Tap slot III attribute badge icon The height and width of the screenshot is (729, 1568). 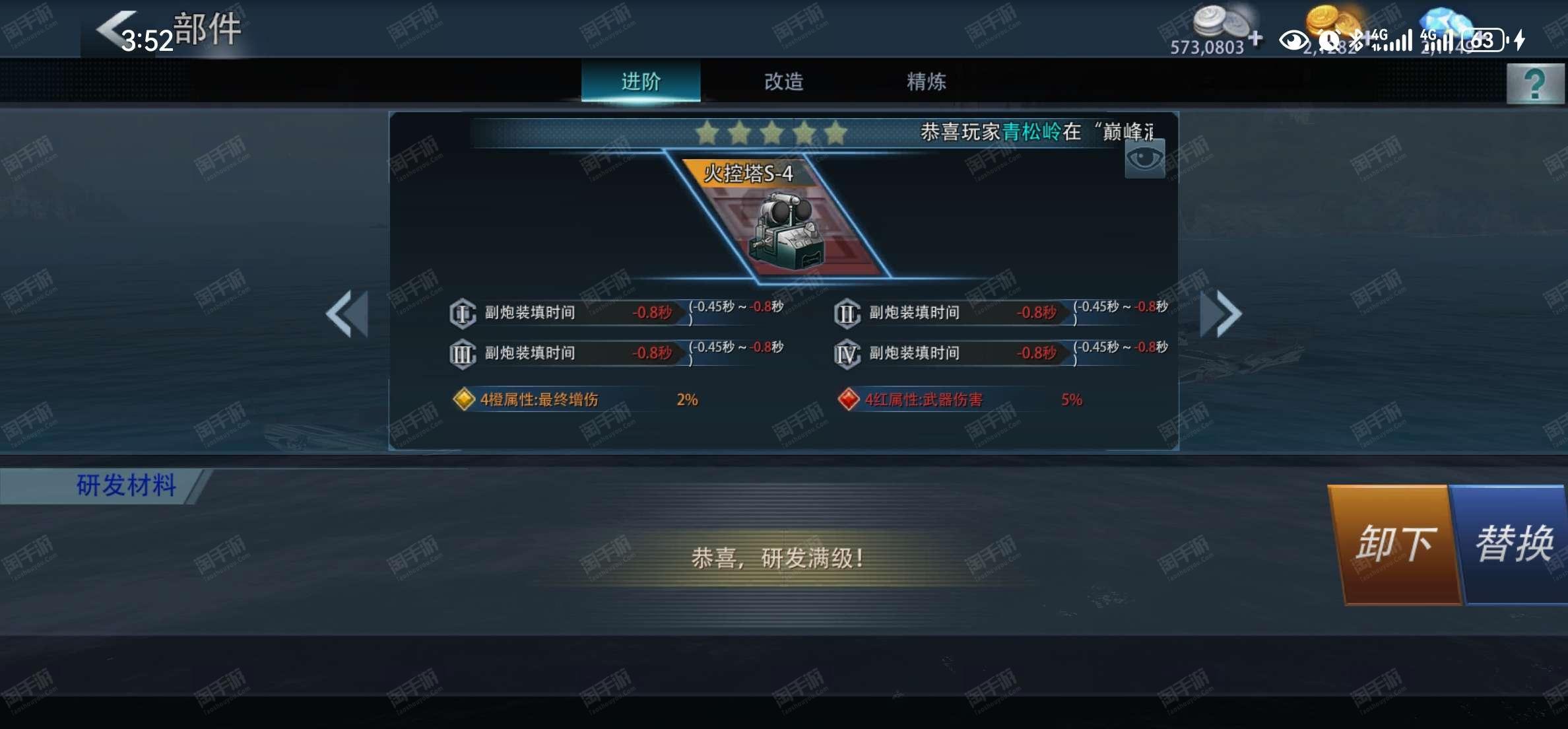(x=462, y=354)
